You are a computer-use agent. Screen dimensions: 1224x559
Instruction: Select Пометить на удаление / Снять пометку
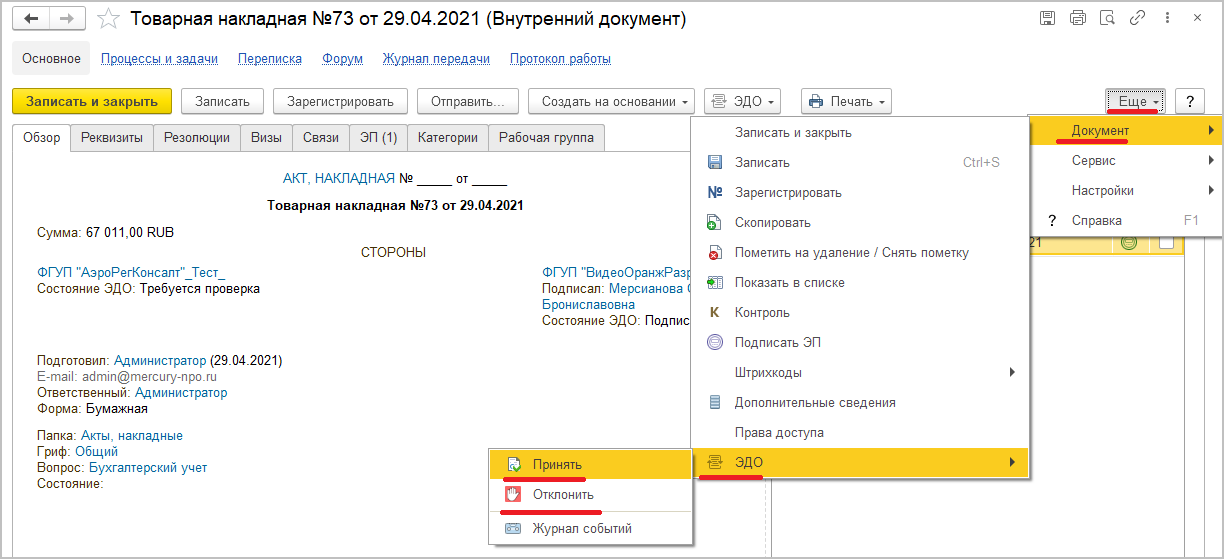point(860,252)
